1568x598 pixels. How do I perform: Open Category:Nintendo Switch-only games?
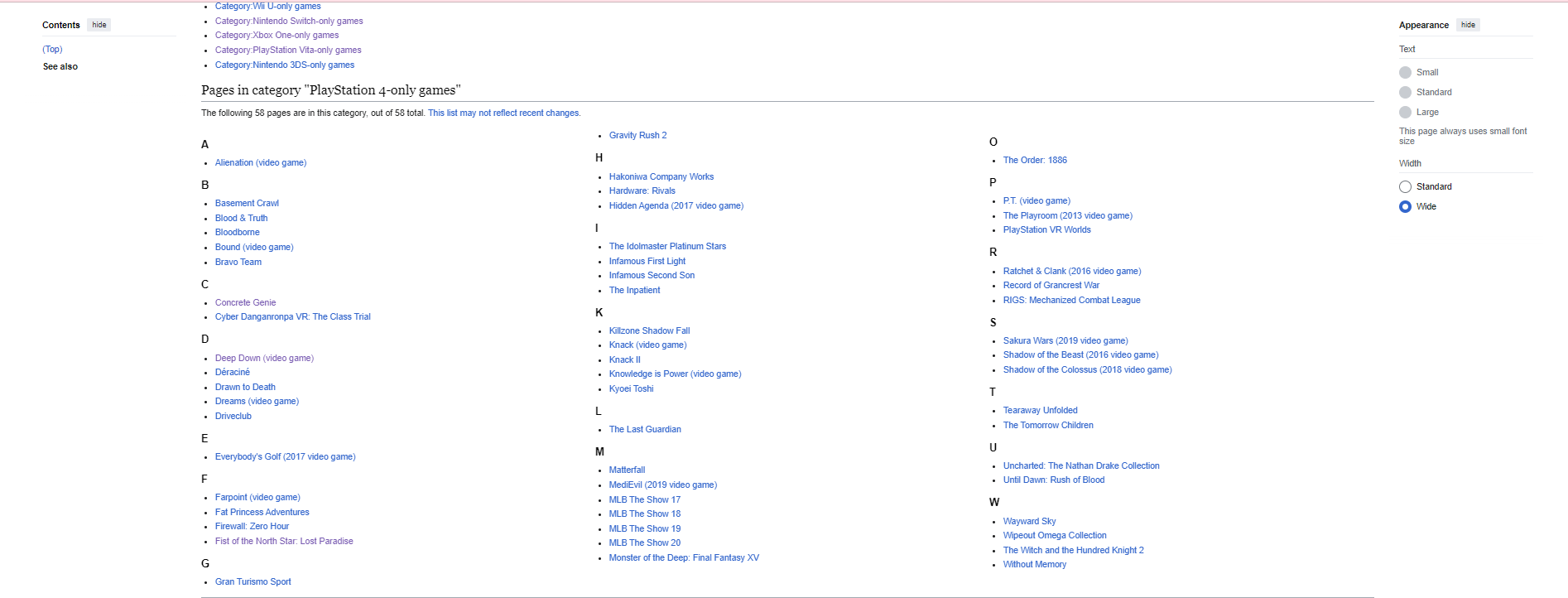tap(289, 21)
